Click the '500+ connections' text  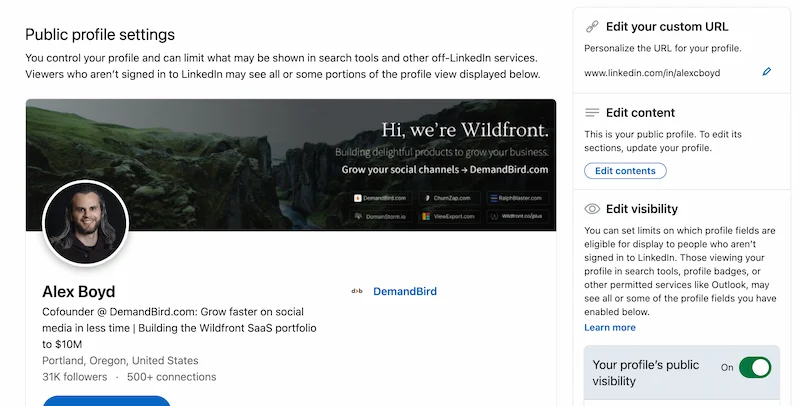coord(171,377)
